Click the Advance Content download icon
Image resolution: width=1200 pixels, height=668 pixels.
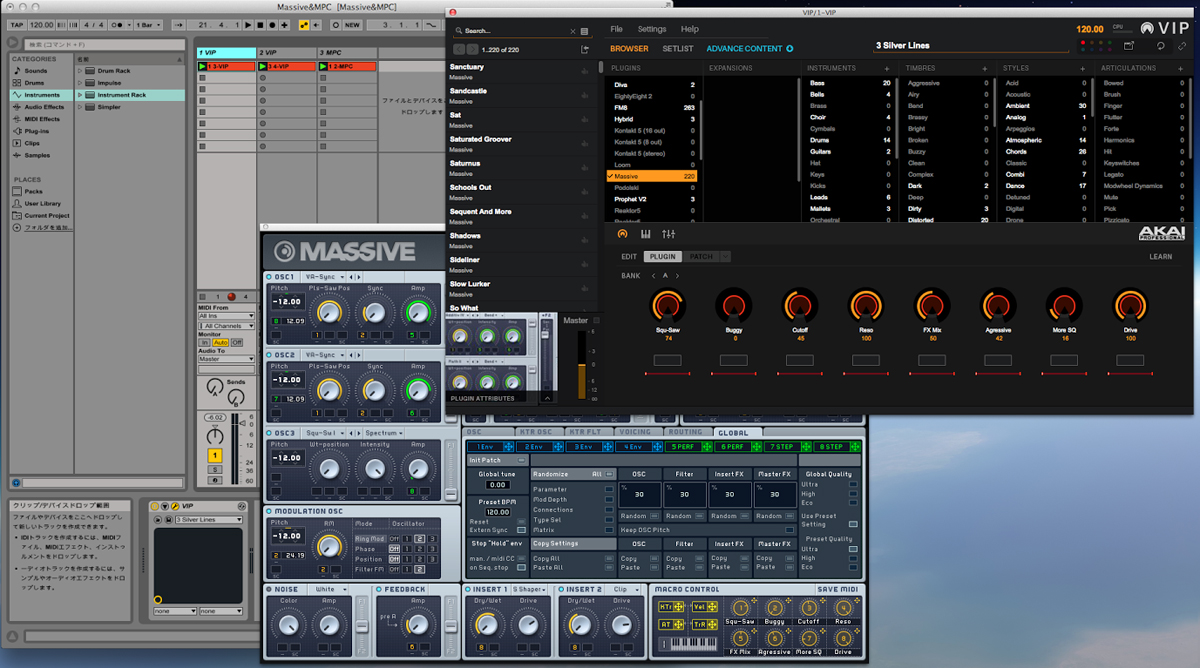point(789,48)
